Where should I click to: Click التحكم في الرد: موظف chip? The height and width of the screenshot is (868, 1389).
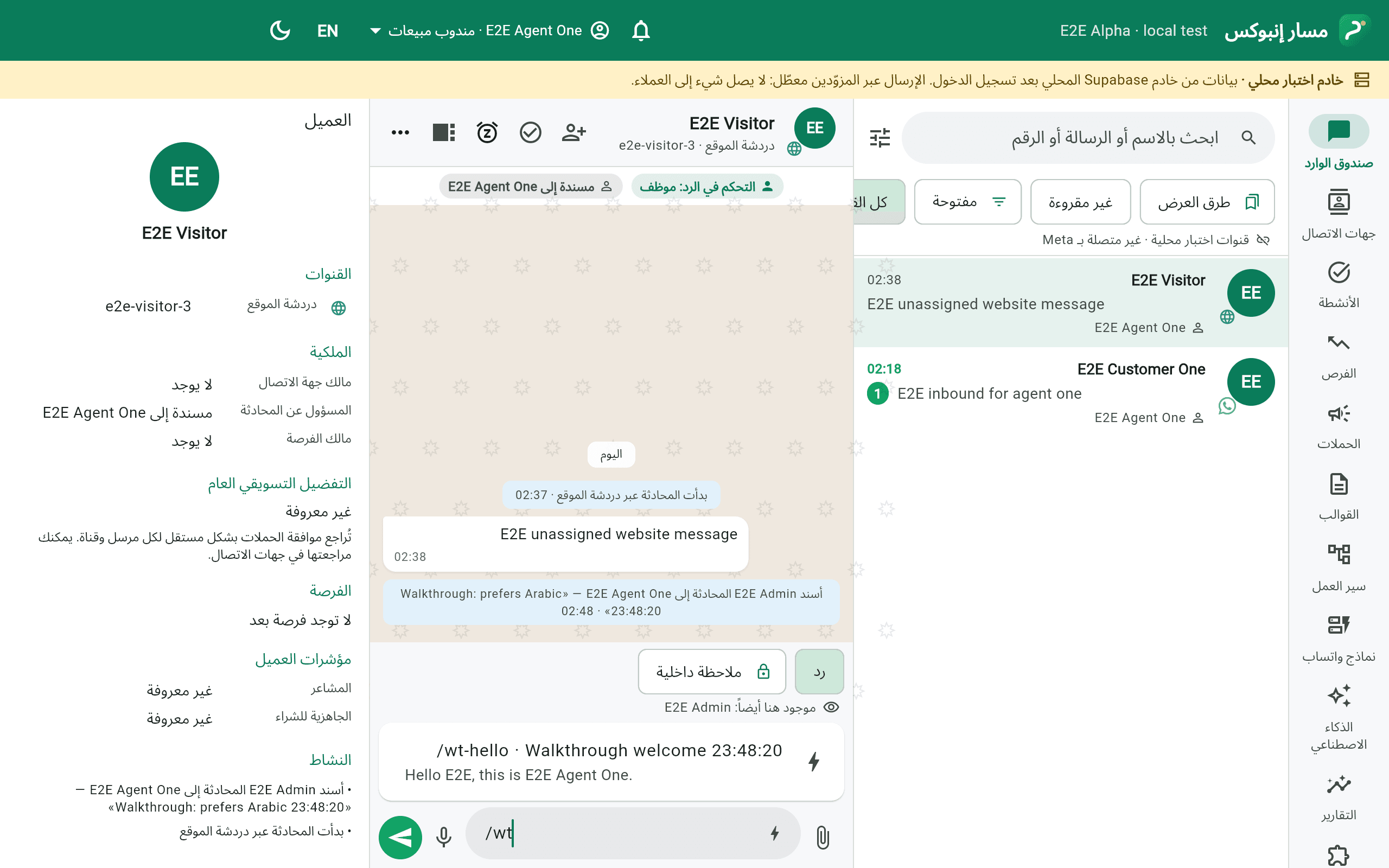(707, 187)
